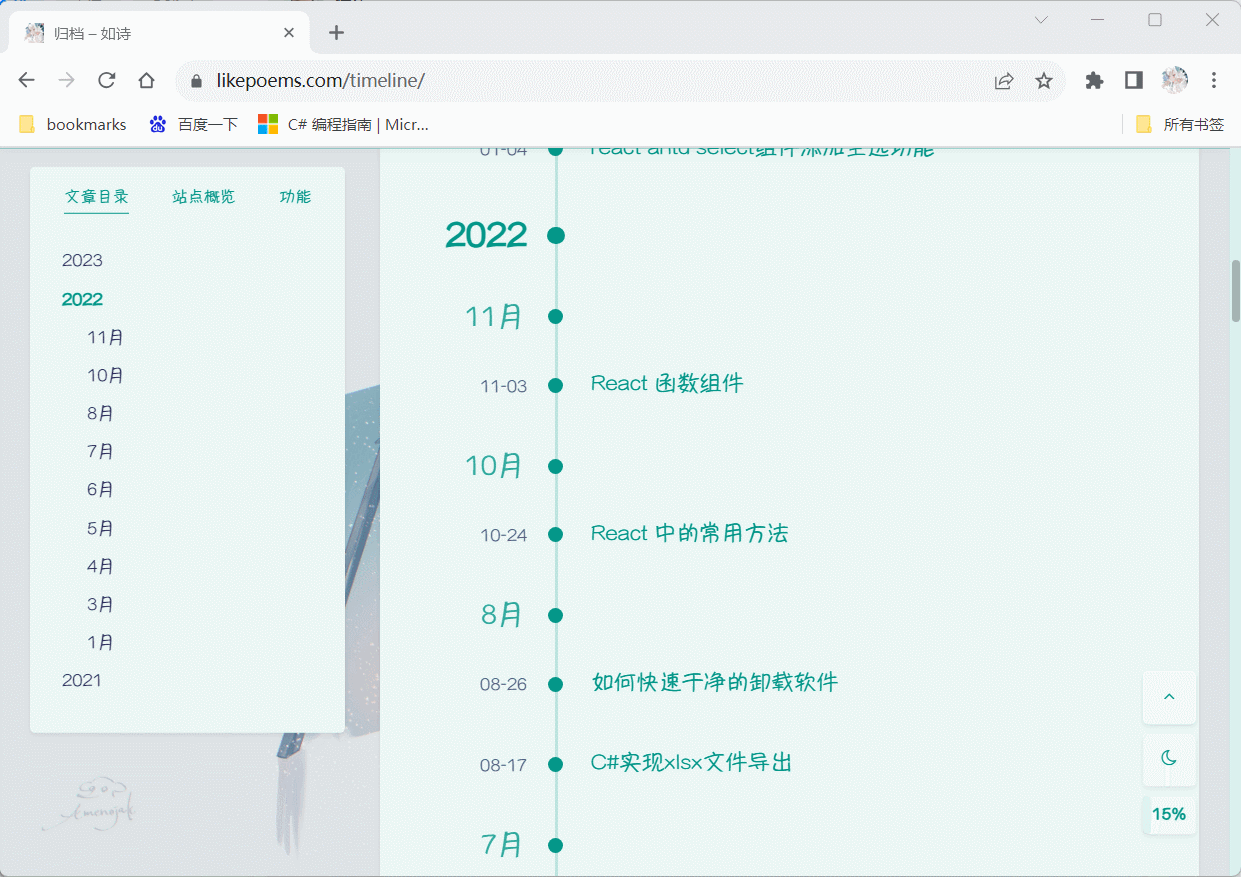Jump to 4月 in sidebar list
Viewport: 1241px width, 877px height.
(x=100, y=567)
